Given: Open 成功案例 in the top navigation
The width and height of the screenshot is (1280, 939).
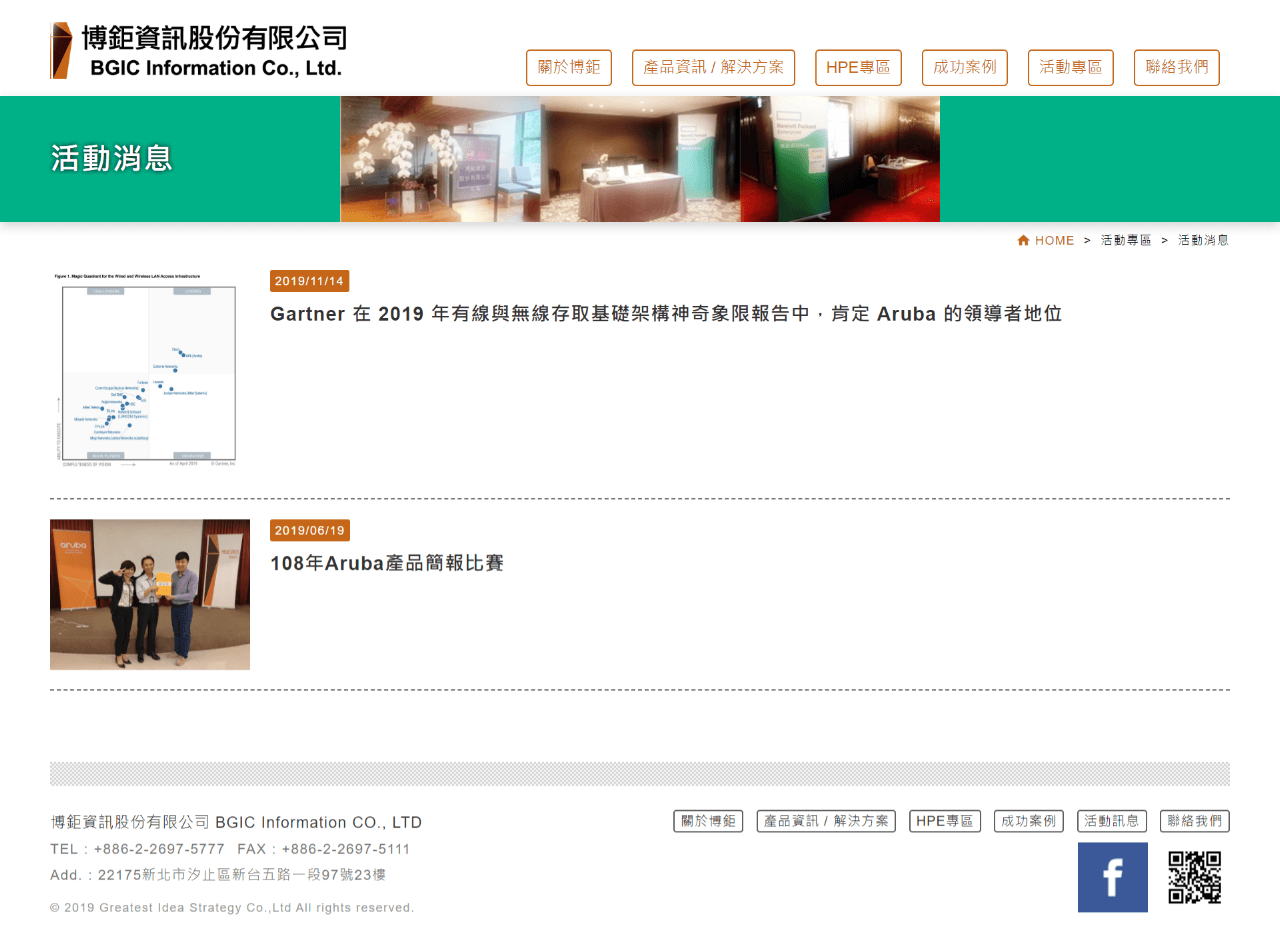Looking at the screenshot, I should pyautogui.click(x=965, y=68).
